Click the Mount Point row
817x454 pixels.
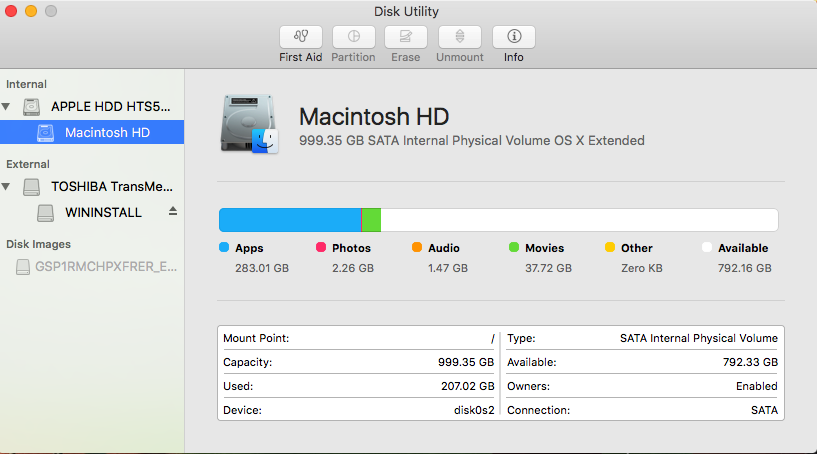(x=358, y=338)
